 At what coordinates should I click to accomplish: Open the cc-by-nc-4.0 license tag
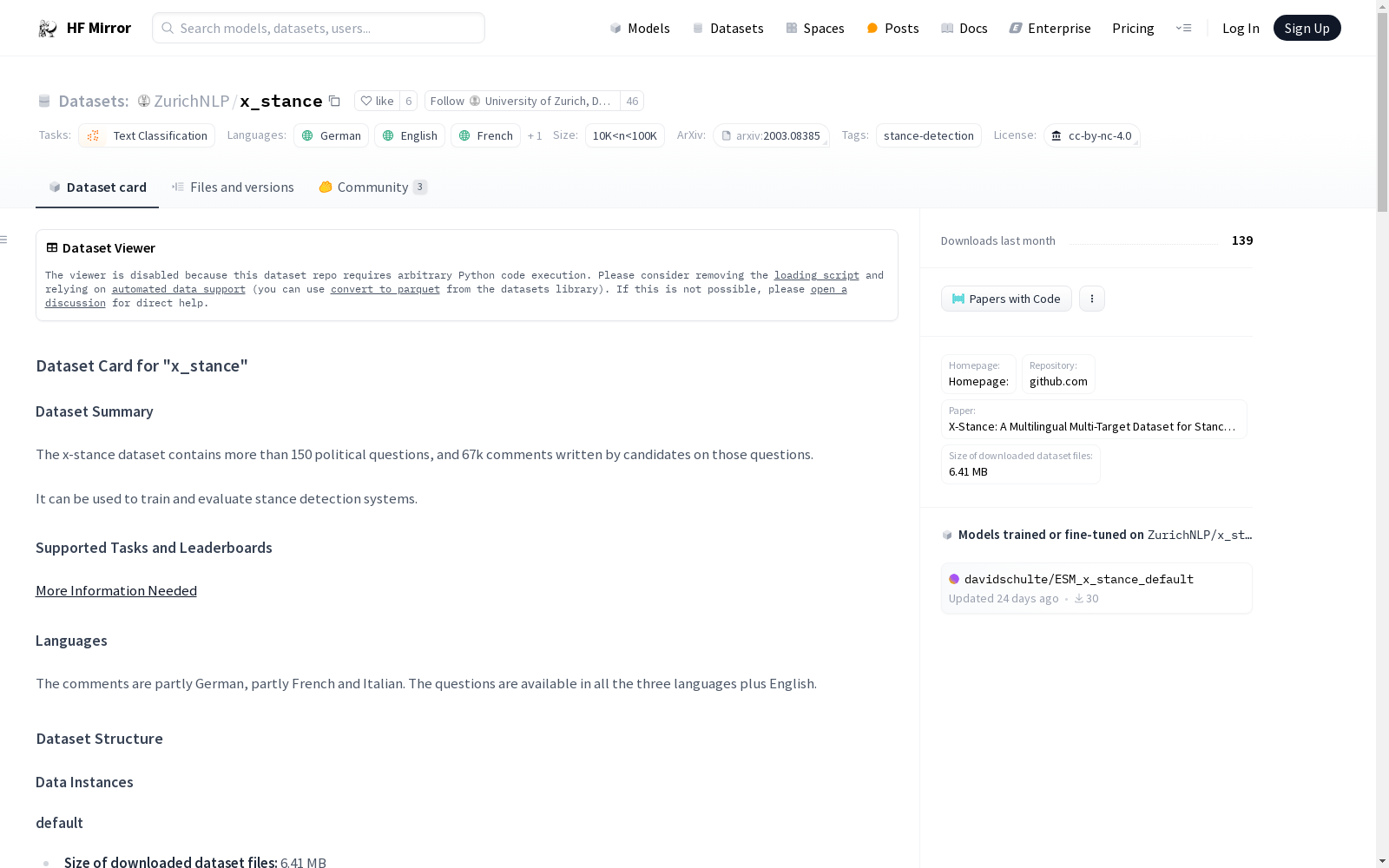pyautogui.click(x=1091, y=135)
